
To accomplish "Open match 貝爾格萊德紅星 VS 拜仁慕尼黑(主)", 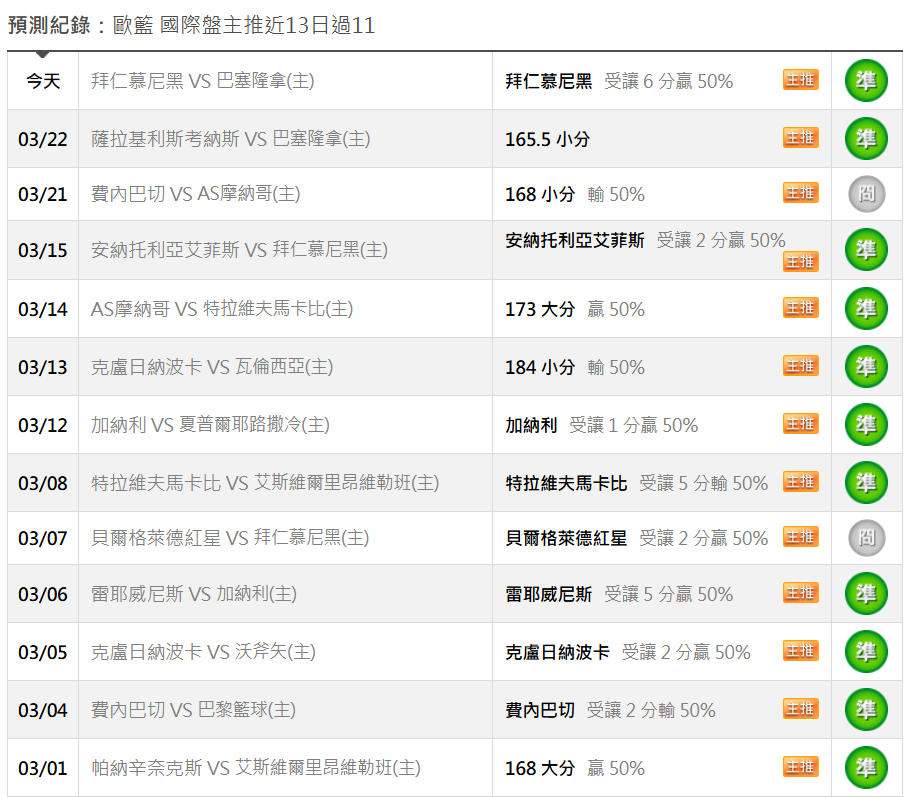I will click(230, 538).
